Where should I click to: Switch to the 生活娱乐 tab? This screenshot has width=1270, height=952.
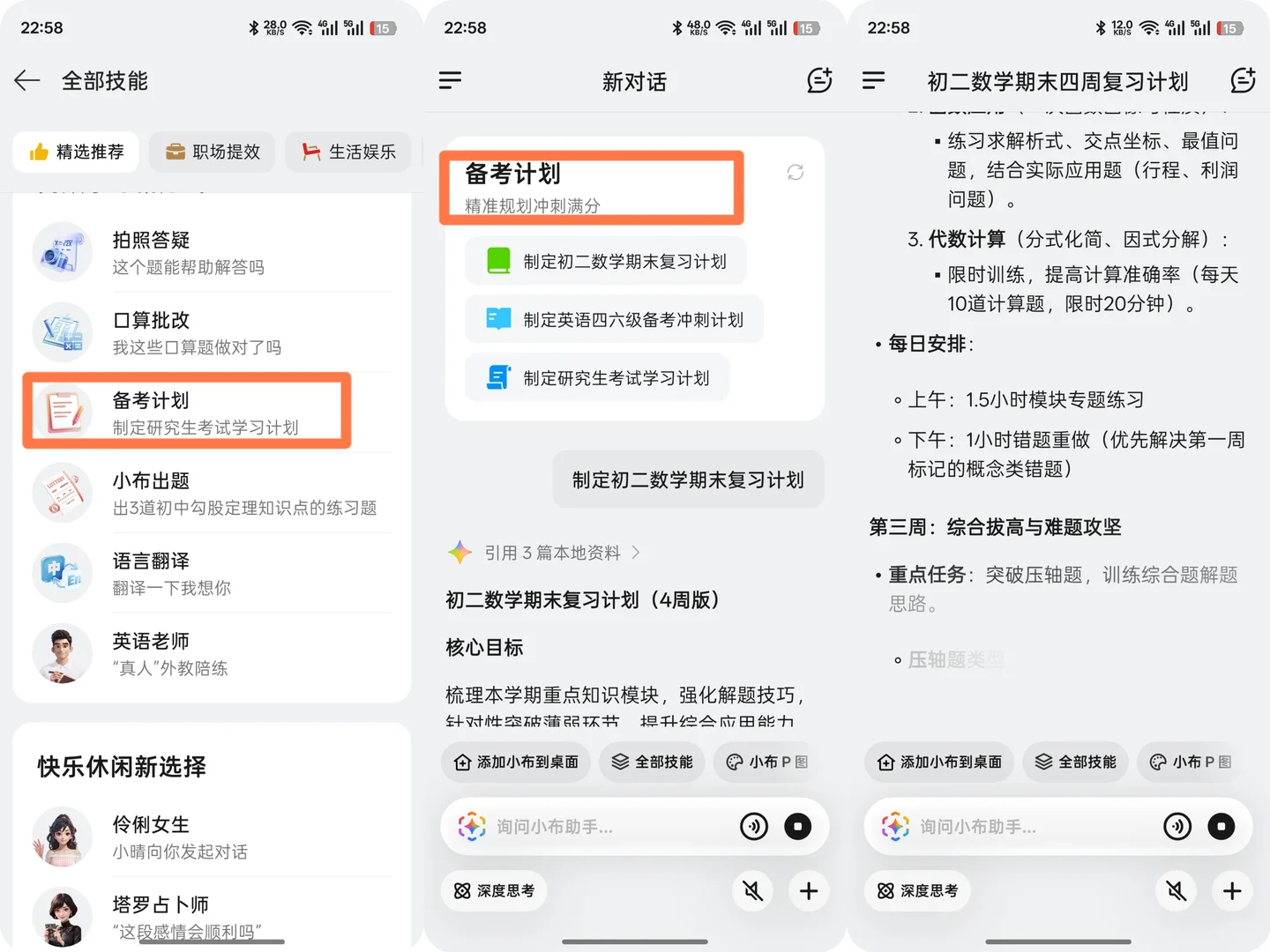tap(347, 151)
